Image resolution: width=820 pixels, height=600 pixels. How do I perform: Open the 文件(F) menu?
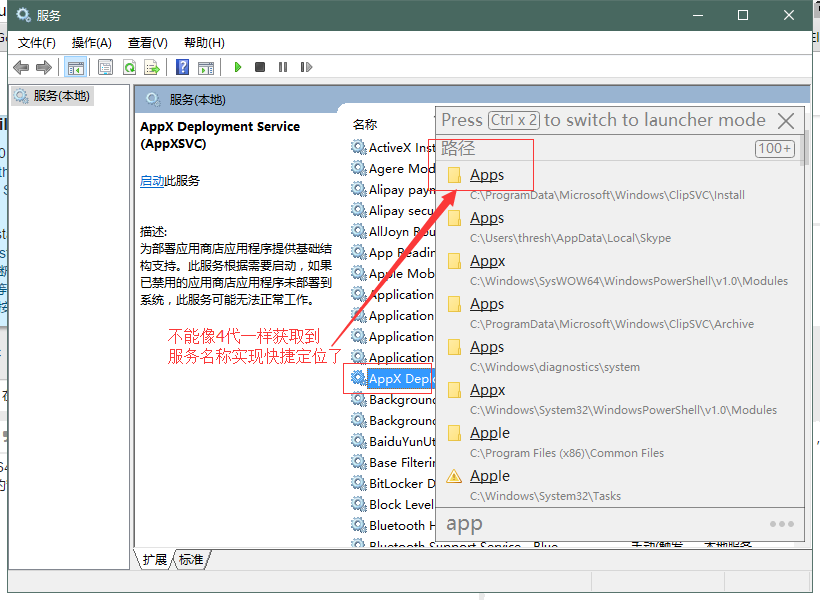[x=37, y=43]
